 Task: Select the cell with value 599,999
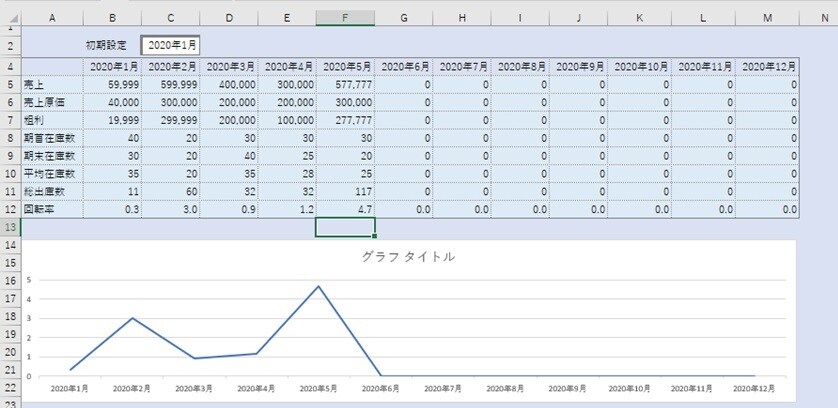(x=170, y=84)
